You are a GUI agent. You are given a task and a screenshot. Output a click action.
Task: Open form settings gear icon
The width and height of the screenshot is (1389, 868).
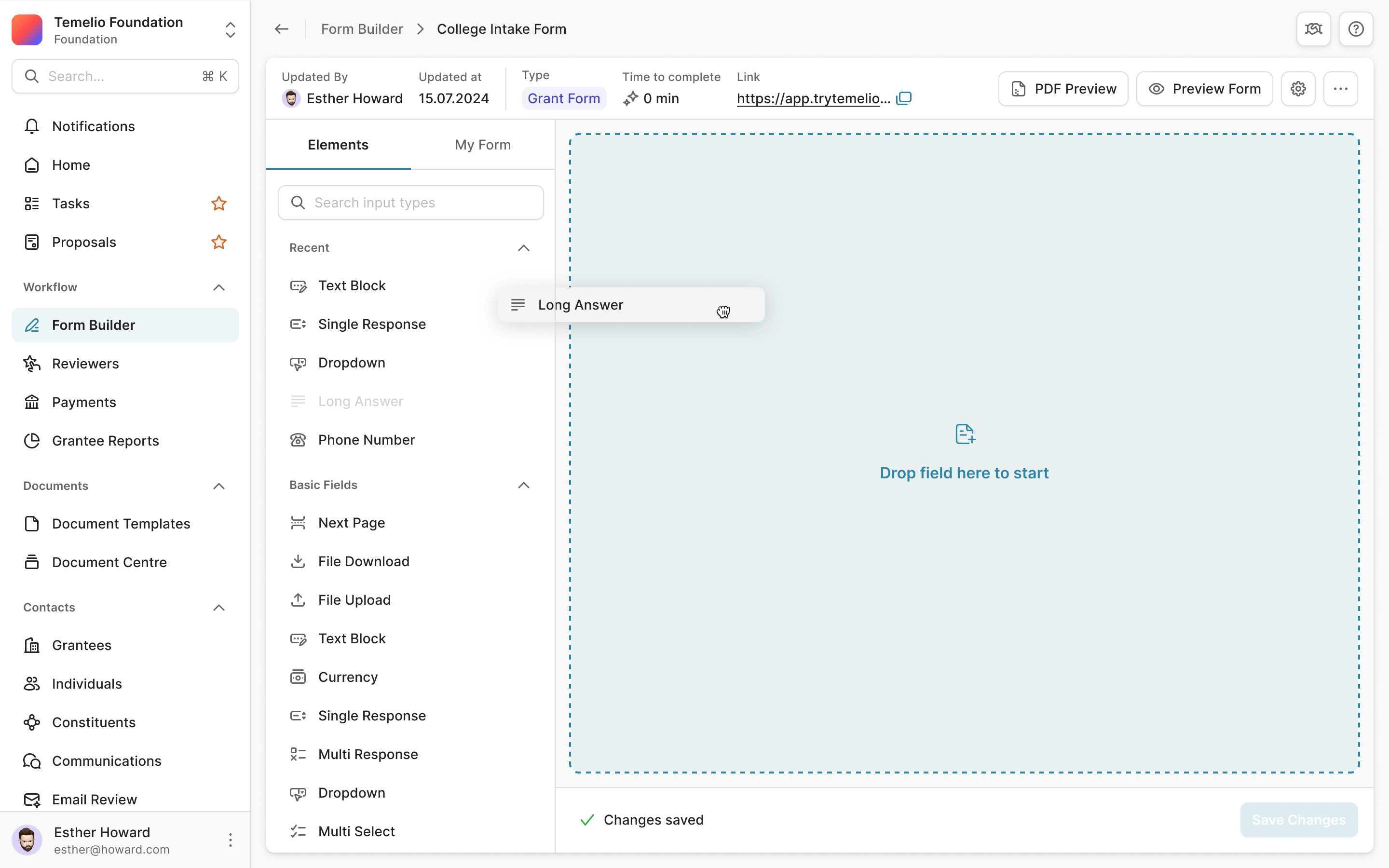(1298, 89)
